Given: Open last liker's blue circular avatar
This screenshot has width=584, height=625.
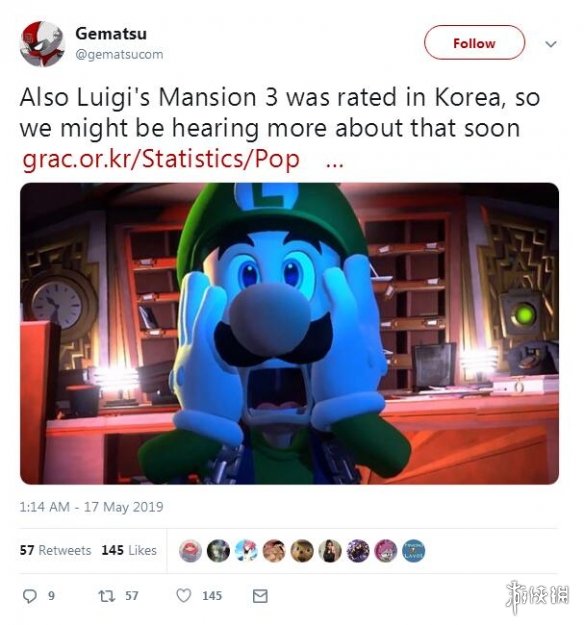Looking at the screenshot, I should coord(413,551).
